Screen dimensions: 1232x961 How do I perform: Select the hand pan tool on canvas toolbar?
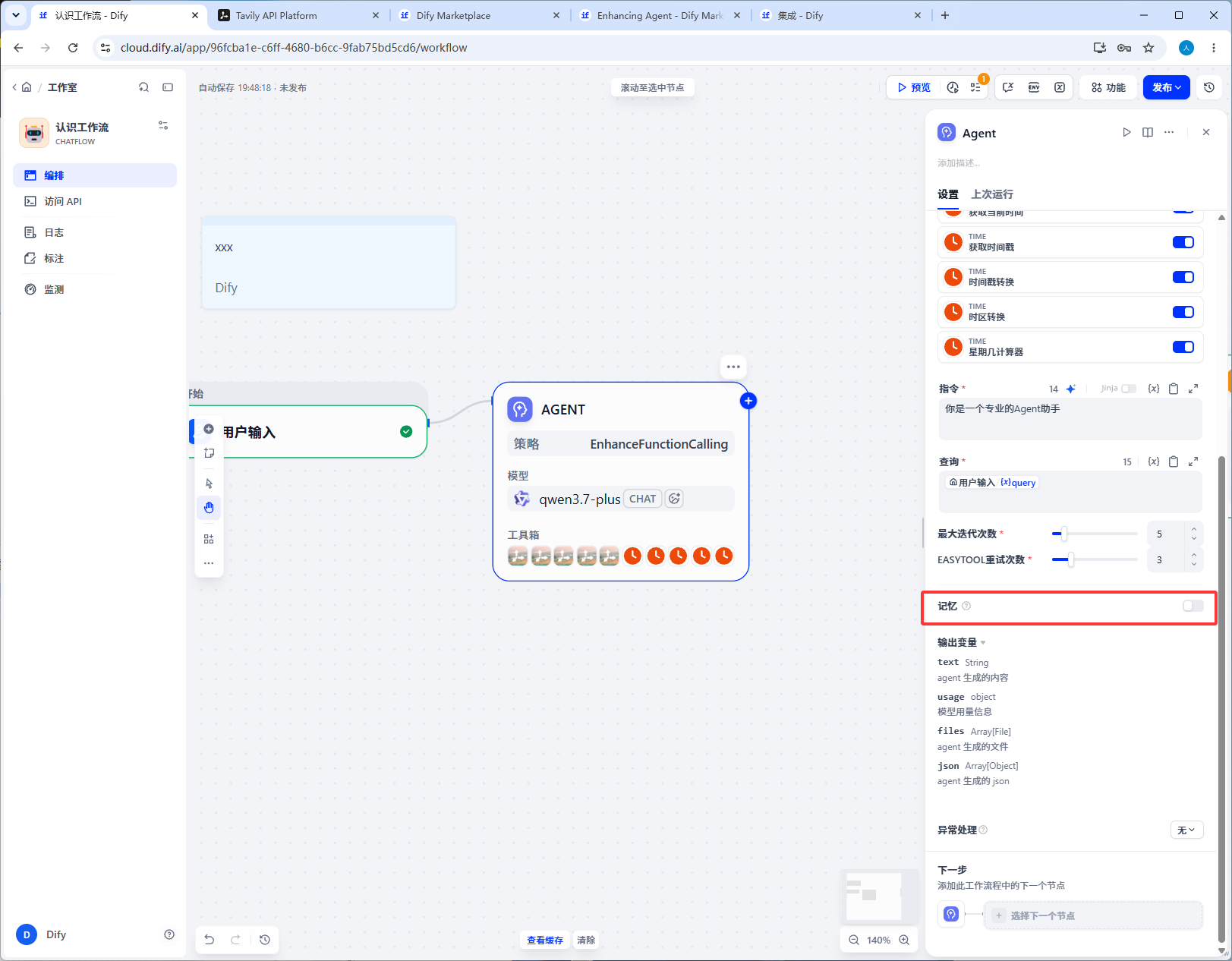pyautogui.click(x=209, y=507)
